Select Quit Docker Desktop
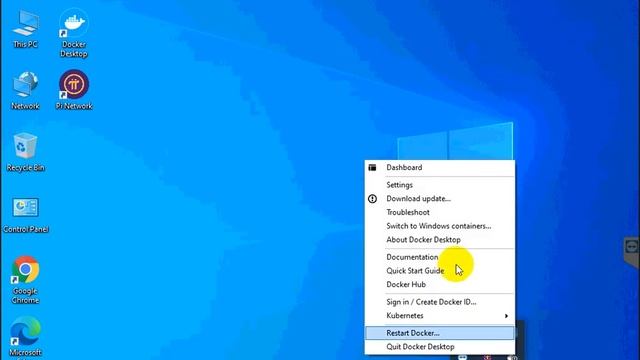640x360 pixels. coord(440,347)
